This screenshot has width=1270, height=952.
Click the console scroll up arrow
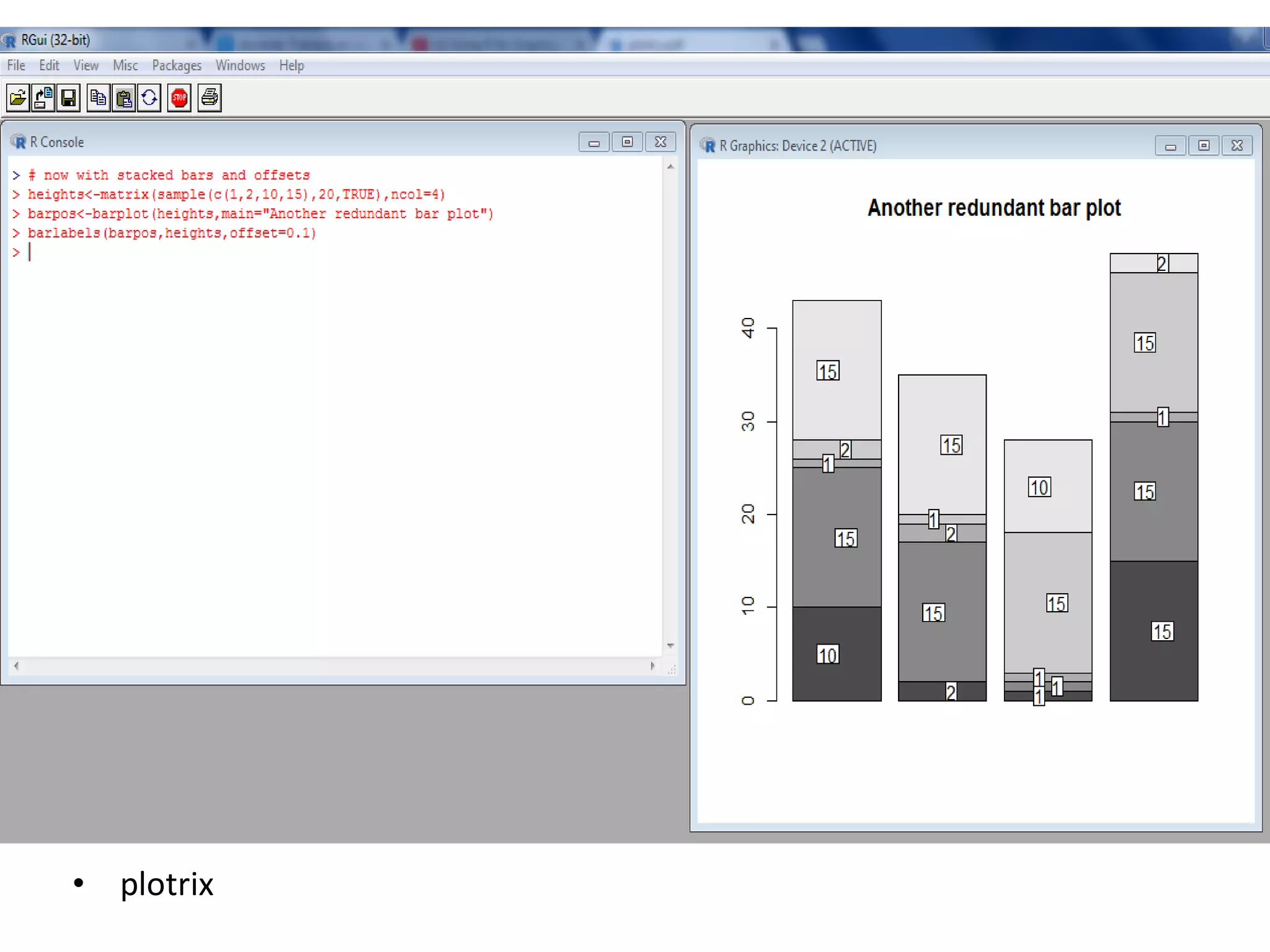670,167
